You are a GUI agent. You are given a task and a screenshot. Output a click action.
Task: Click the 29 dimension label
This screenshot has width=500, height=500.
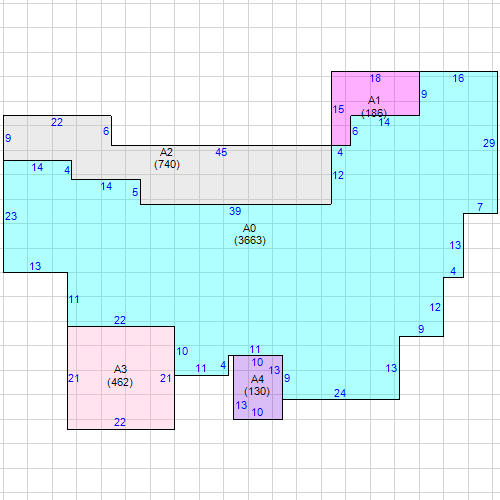[x=489, y=143]
